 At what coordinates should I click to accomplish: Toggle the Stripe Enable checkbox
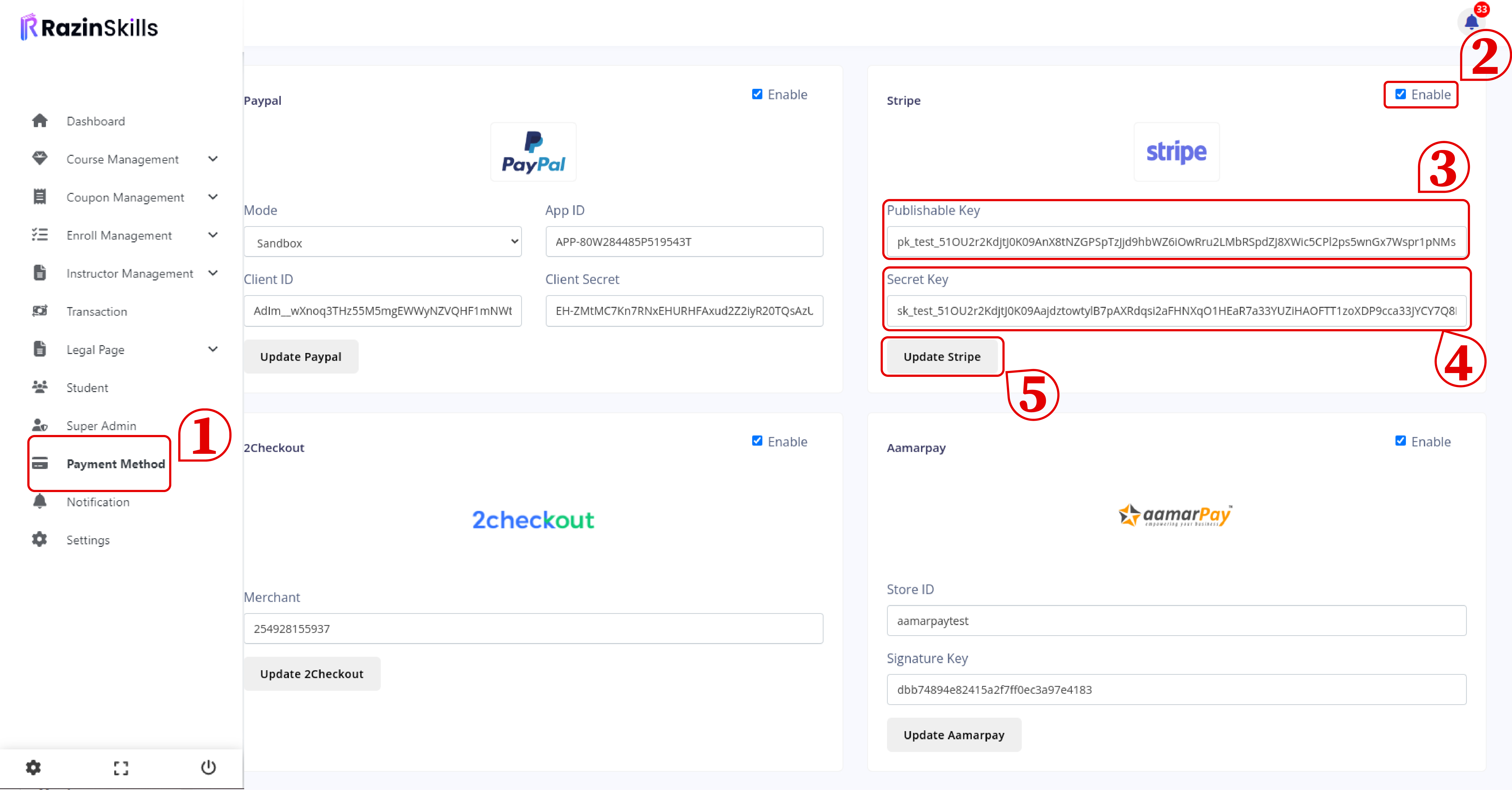point(1401,94)
